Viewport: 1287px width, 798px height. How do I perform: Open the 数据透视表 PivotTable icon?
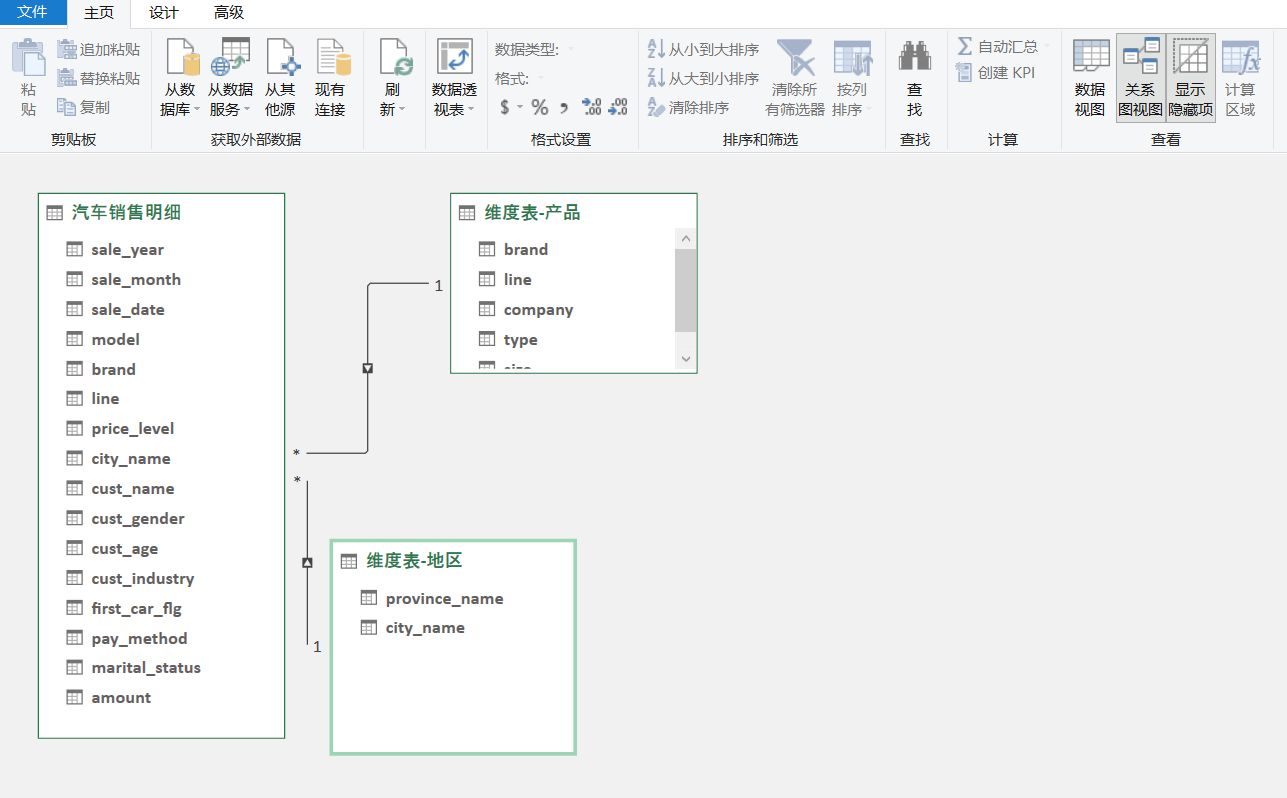pos(455,58)
